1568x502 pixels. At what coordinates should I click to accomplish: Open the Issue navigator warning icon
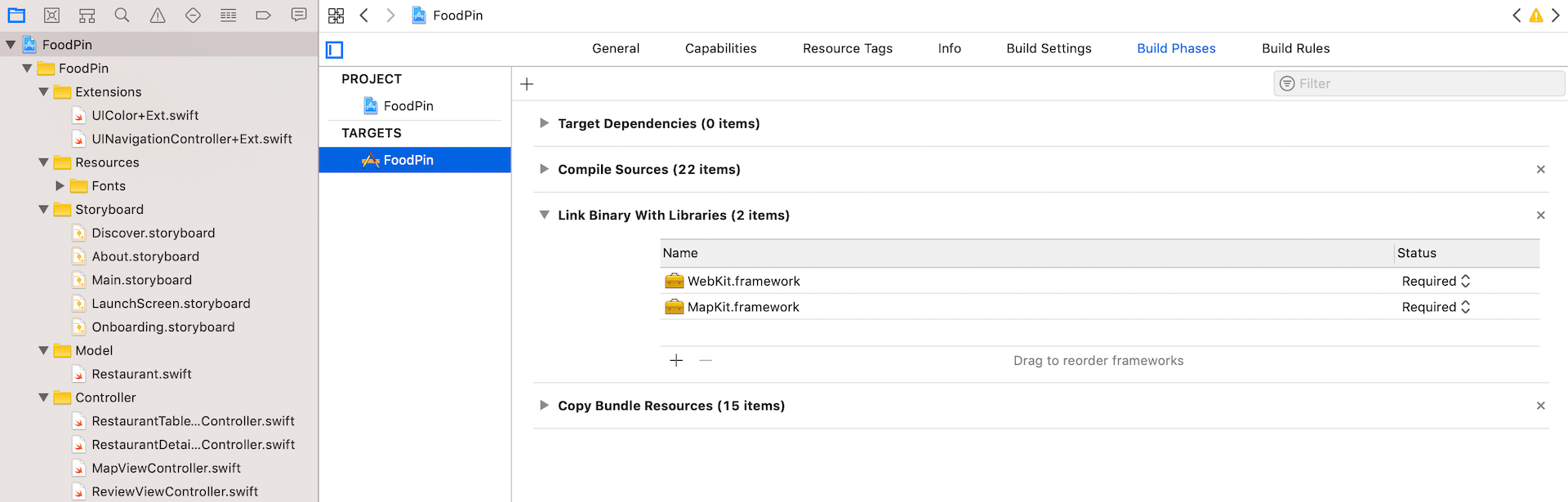coord(158,16)
